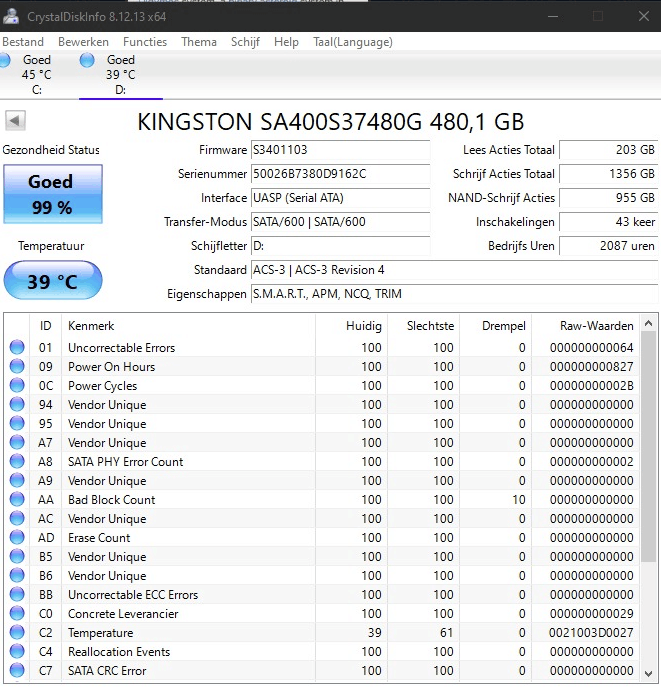The width and height of the screenshot is (661, 687).
Task: Click the Interface field UASP (Serial ATA)
Action: point(340,198)
